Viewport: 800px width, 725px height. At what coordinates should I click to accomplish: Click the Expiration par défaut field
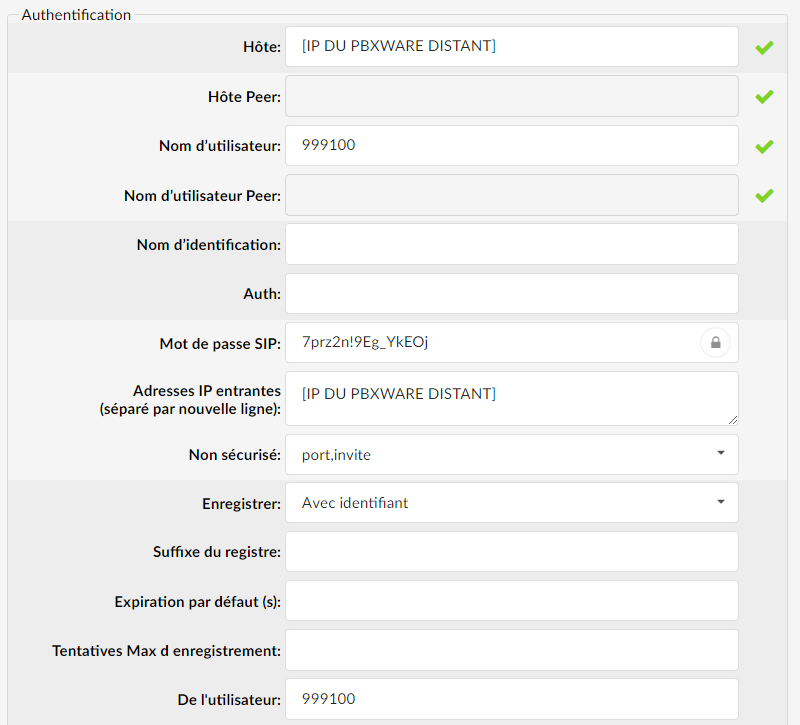coord(512,601)
